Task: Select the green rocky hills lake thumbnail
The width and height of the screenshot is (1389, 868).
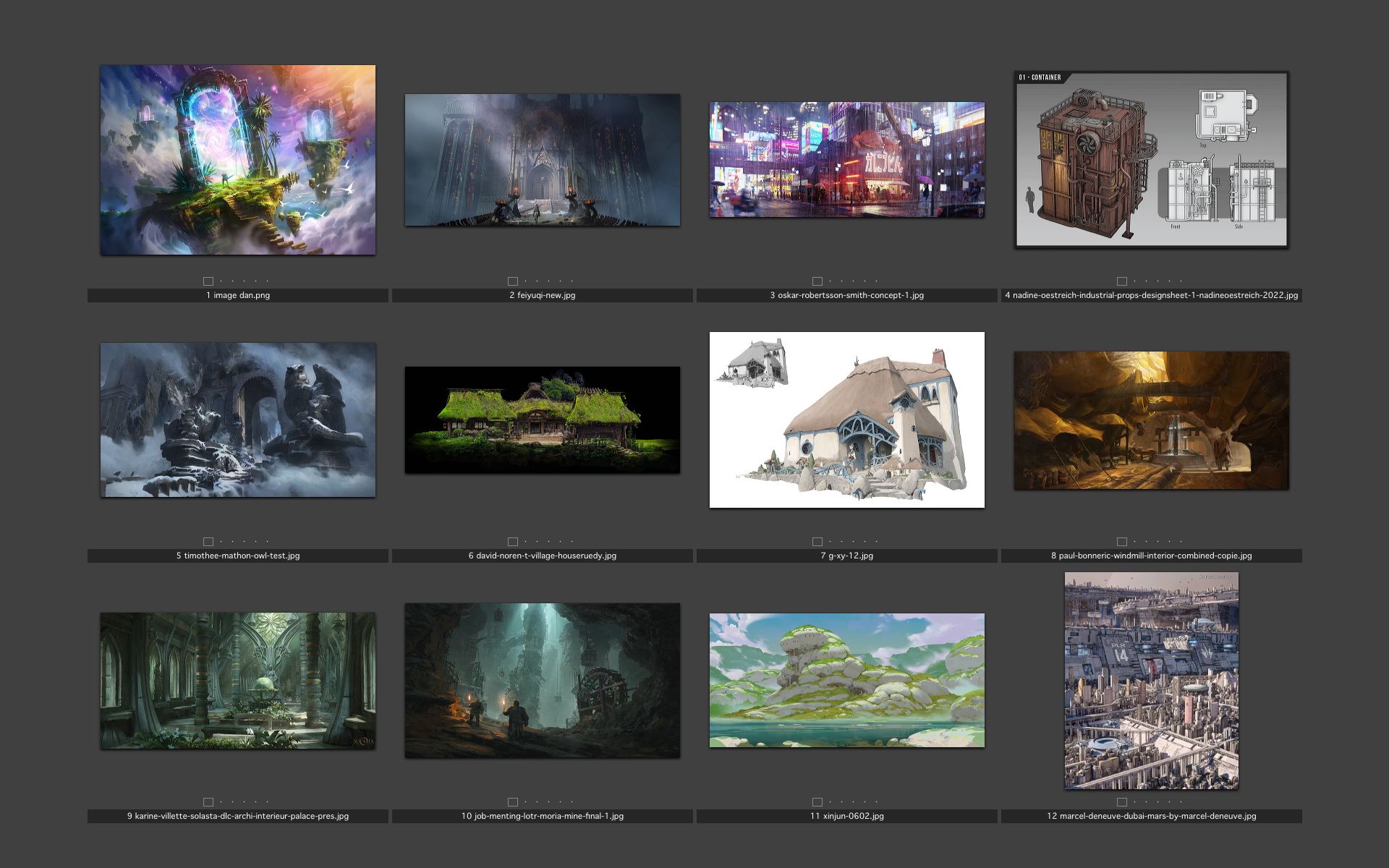Action: [x=847, y=681]
